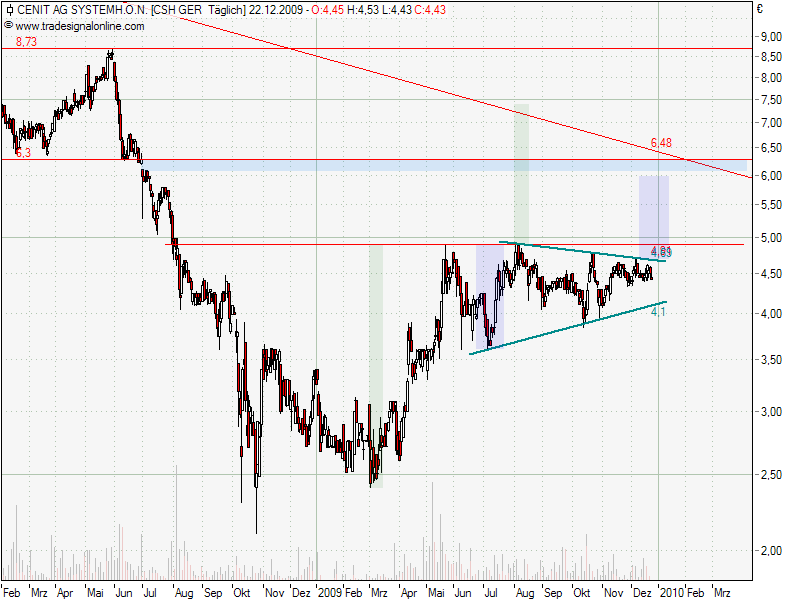
Task: Click the euro currency symbol above price axis
Action: point(760,9)
